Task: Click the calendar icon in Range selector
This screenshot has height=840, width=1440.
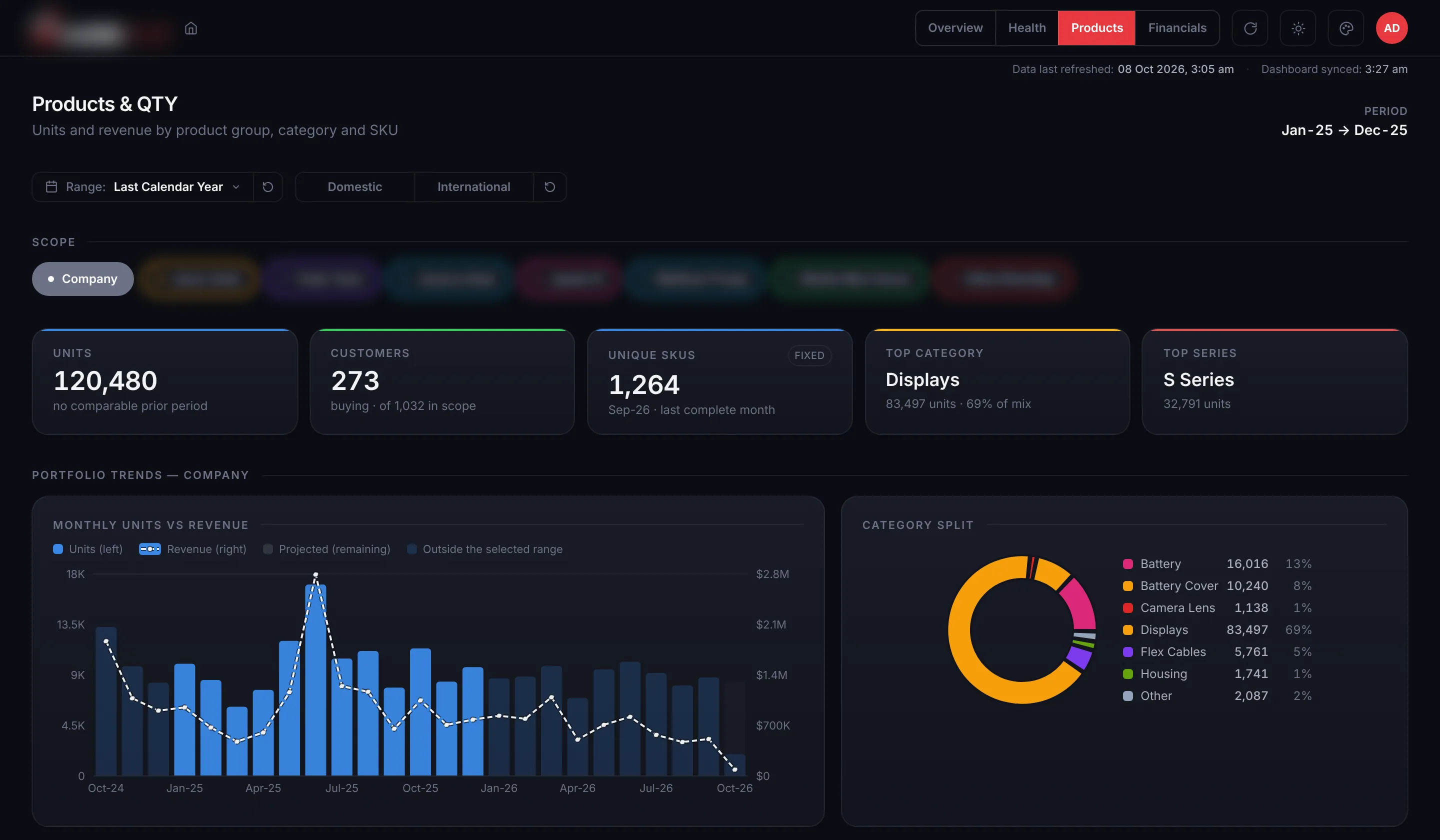Action: pyautogui.click(x=51, y=187)
